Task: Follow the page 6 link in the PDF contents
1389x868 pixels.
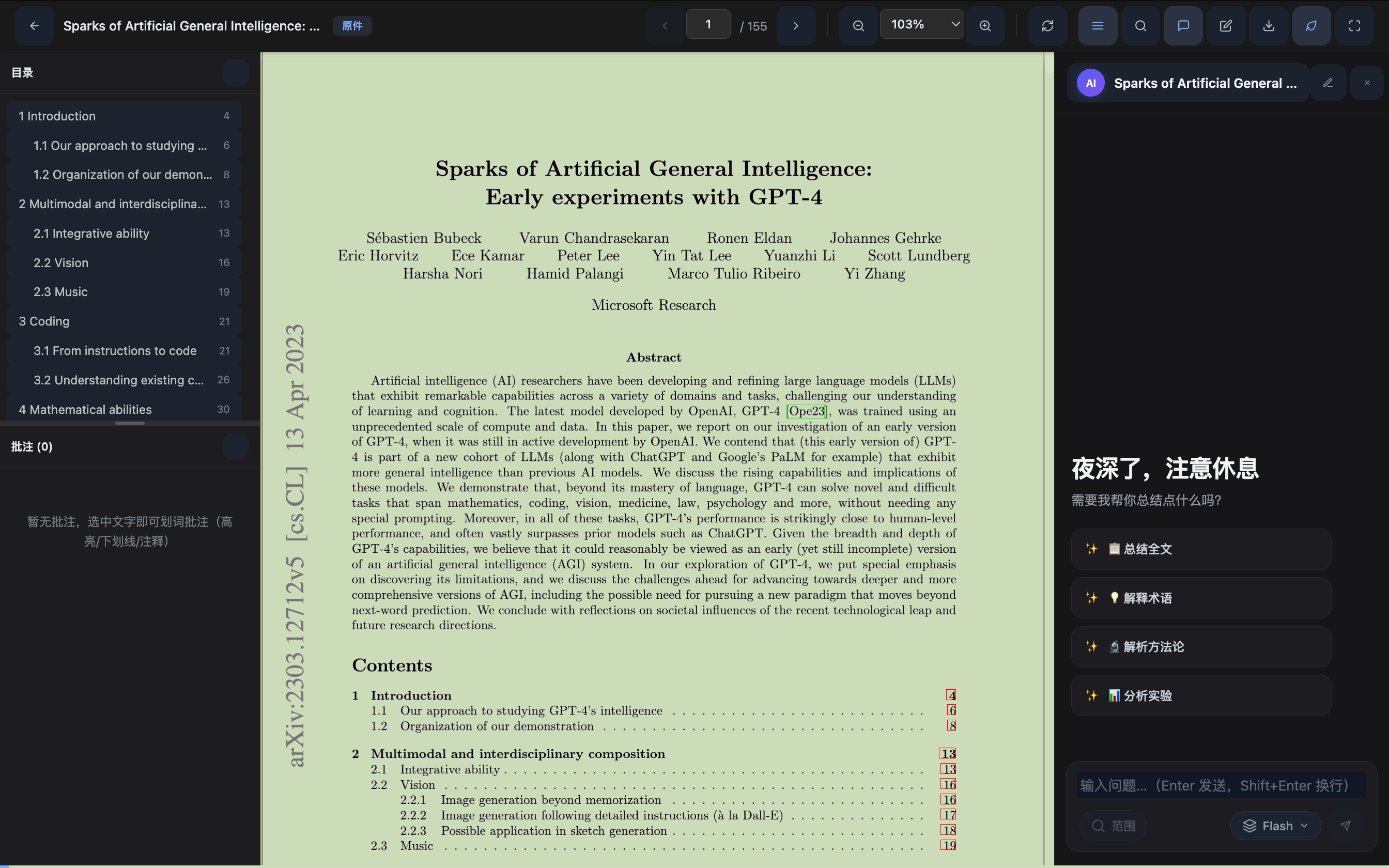Action: pos(952,710)
